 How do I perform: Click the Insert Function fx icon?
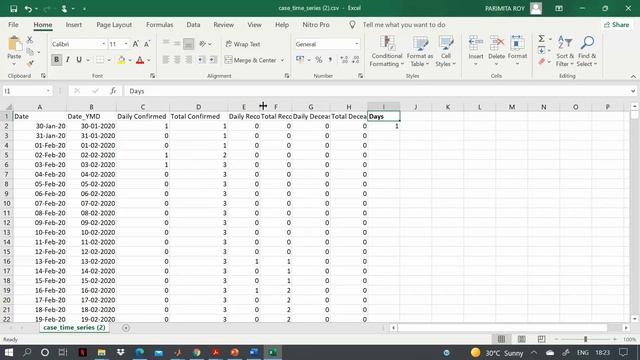coord(113,91)
